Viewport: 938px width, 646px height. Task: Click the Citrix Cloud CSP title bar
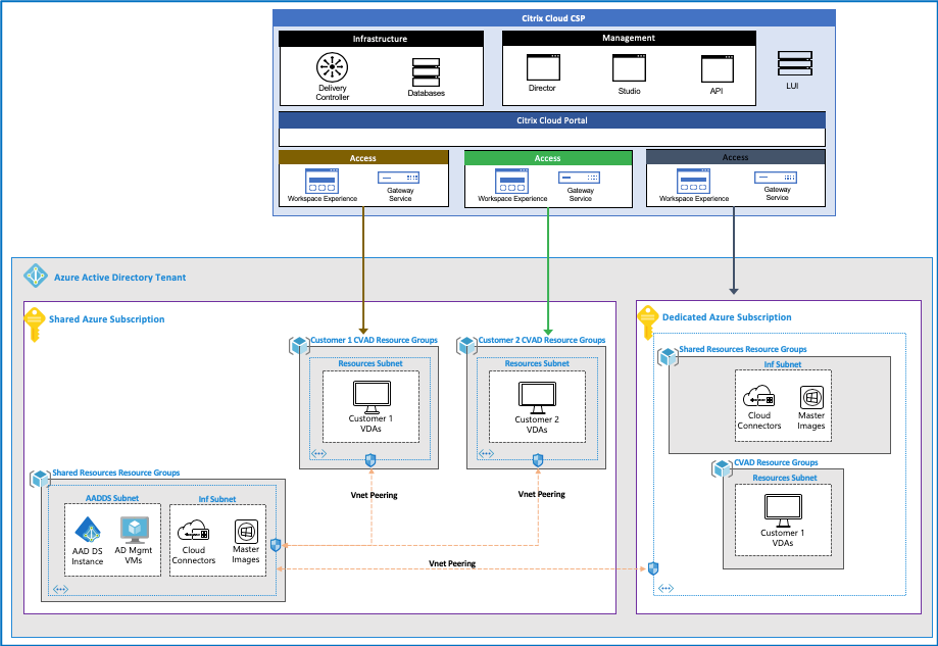tap(554, 17)
